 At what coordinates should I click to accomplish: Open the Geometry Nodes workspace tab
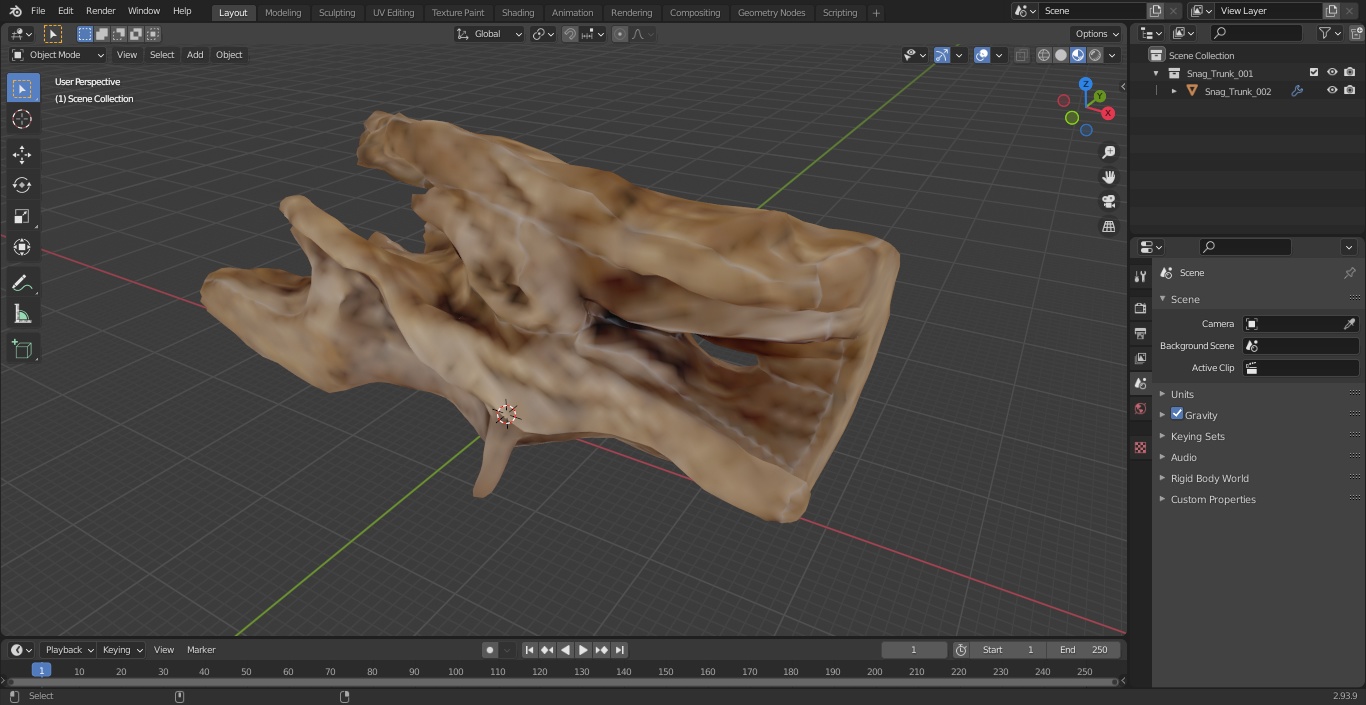771,13
